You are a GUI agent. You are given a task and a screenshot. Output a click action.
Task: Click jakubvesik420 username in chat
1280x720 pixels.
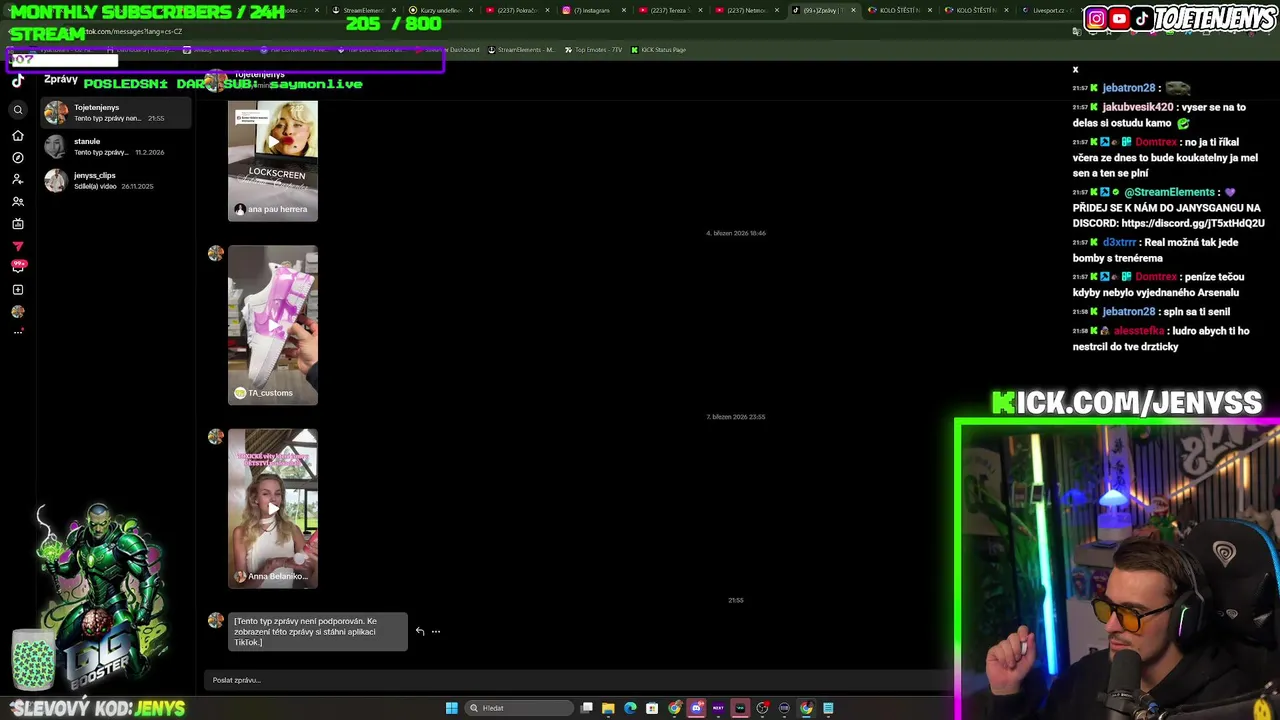(1138, 107)
